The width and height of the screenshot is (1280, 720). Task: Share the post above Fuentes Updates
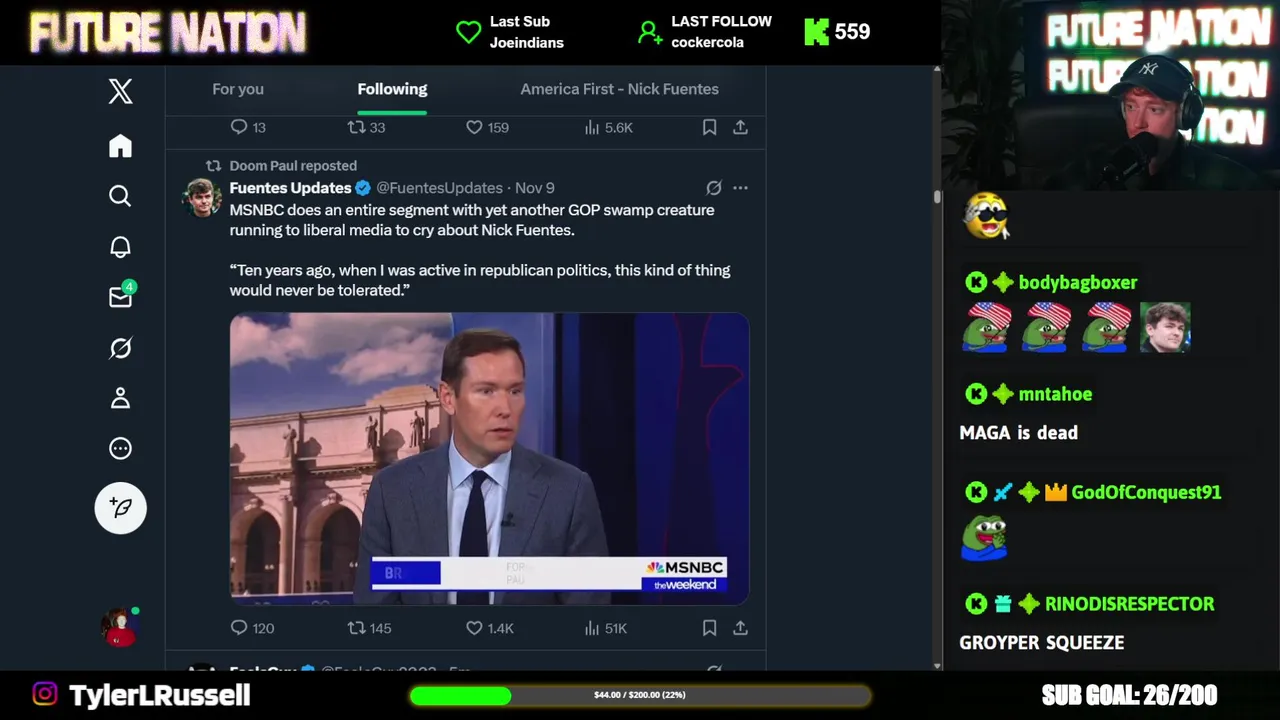click(x=740, y=127)
